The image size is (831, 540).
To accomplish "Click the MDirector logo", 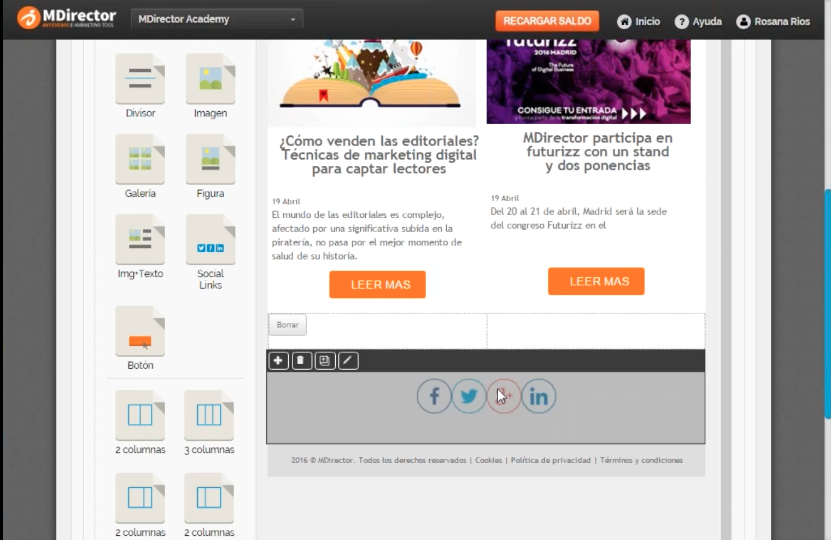I will pos(67,18).
